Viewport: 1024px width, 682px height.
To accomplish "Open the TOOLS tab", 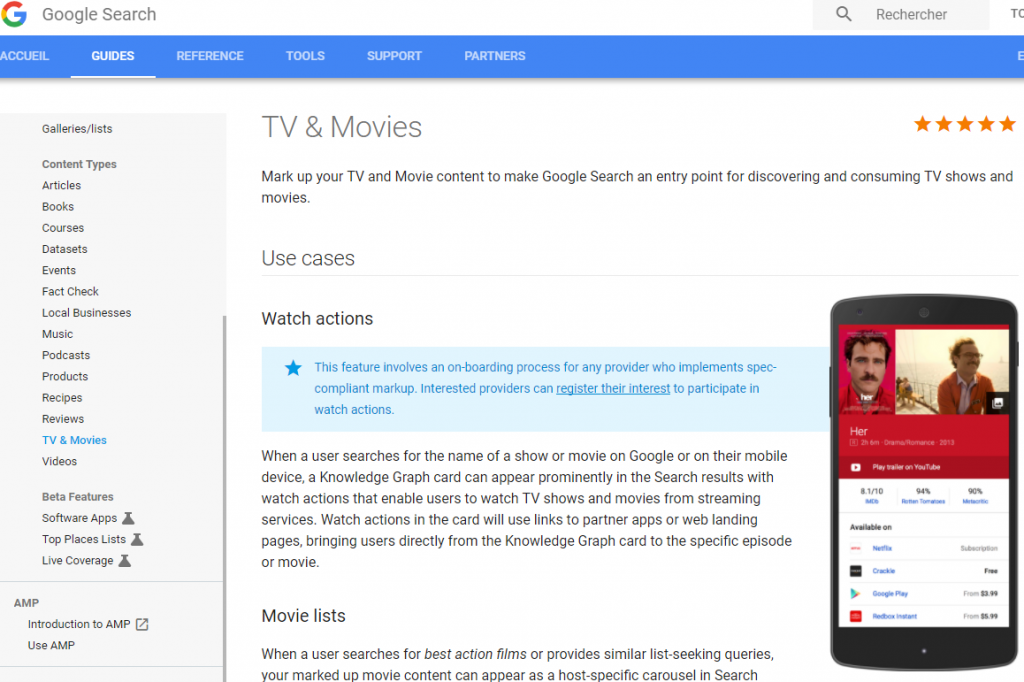I will [x=305, y=56].
